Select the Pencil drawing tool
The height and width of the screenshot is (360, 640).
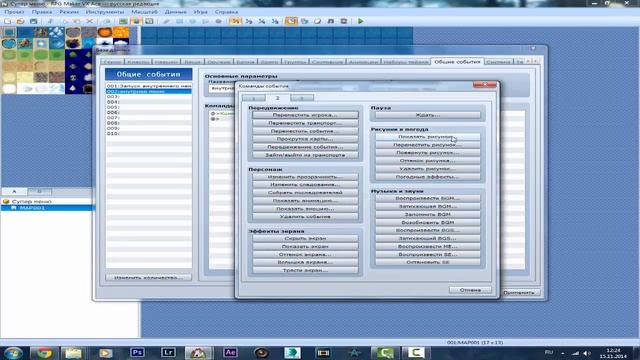click(166, 21)
